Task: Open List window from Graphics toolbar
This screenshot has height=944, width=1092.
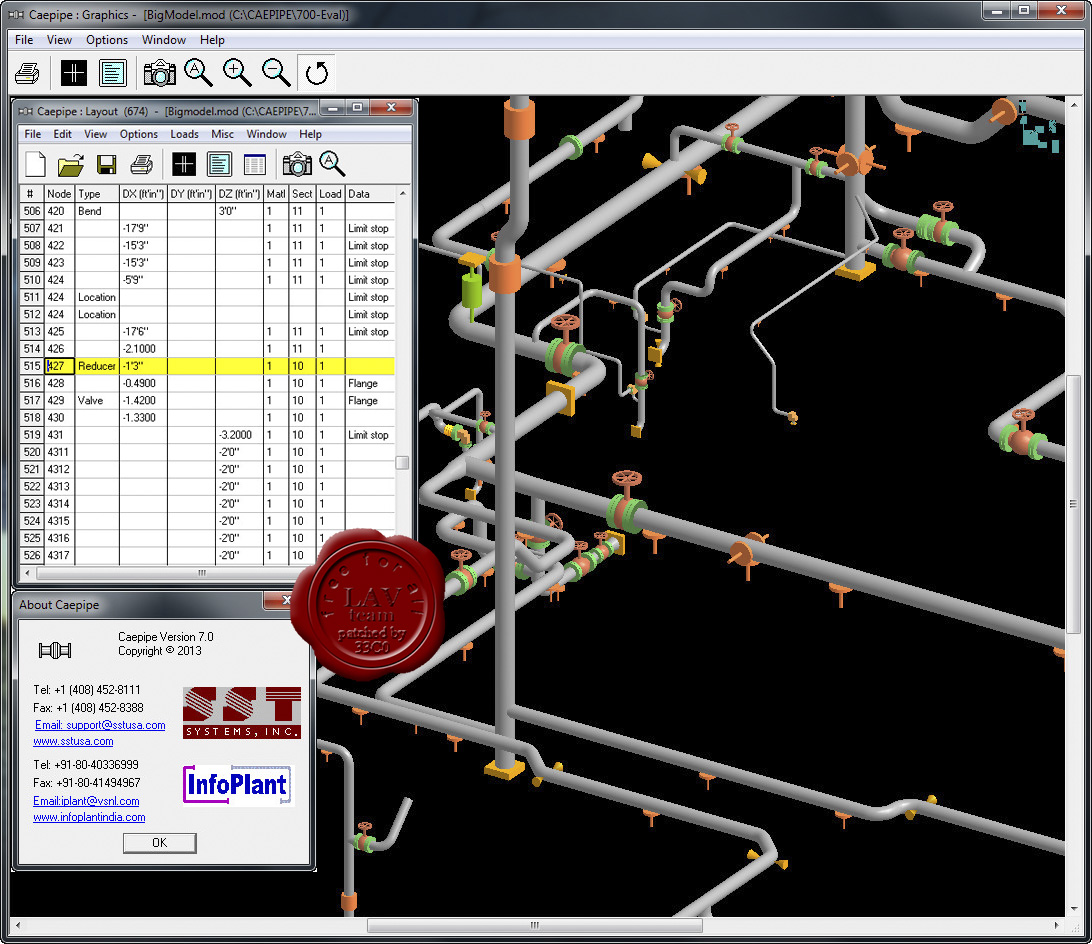Action: pos(113,73)
